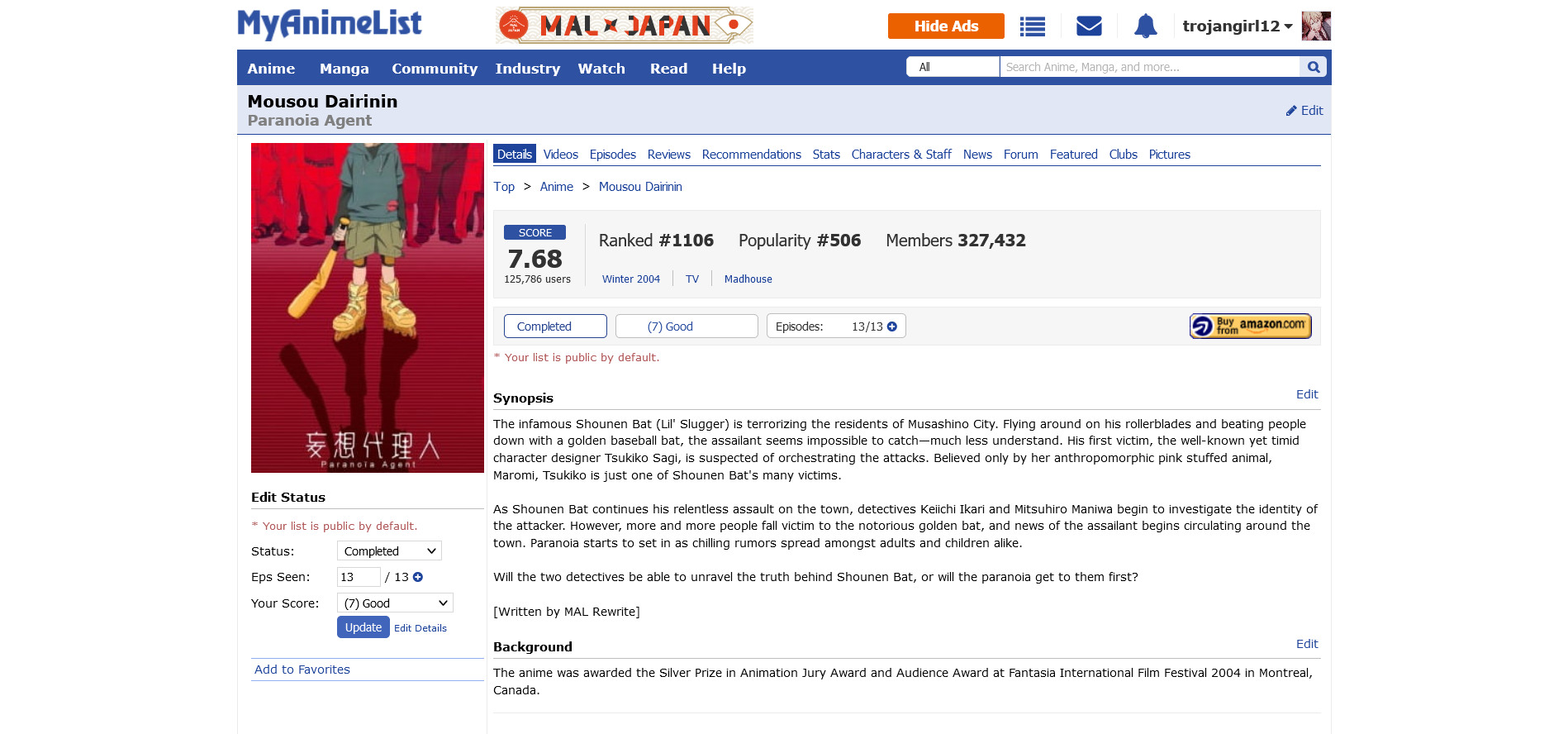Switch to the News tab
1568x734 pixels.
977,155
